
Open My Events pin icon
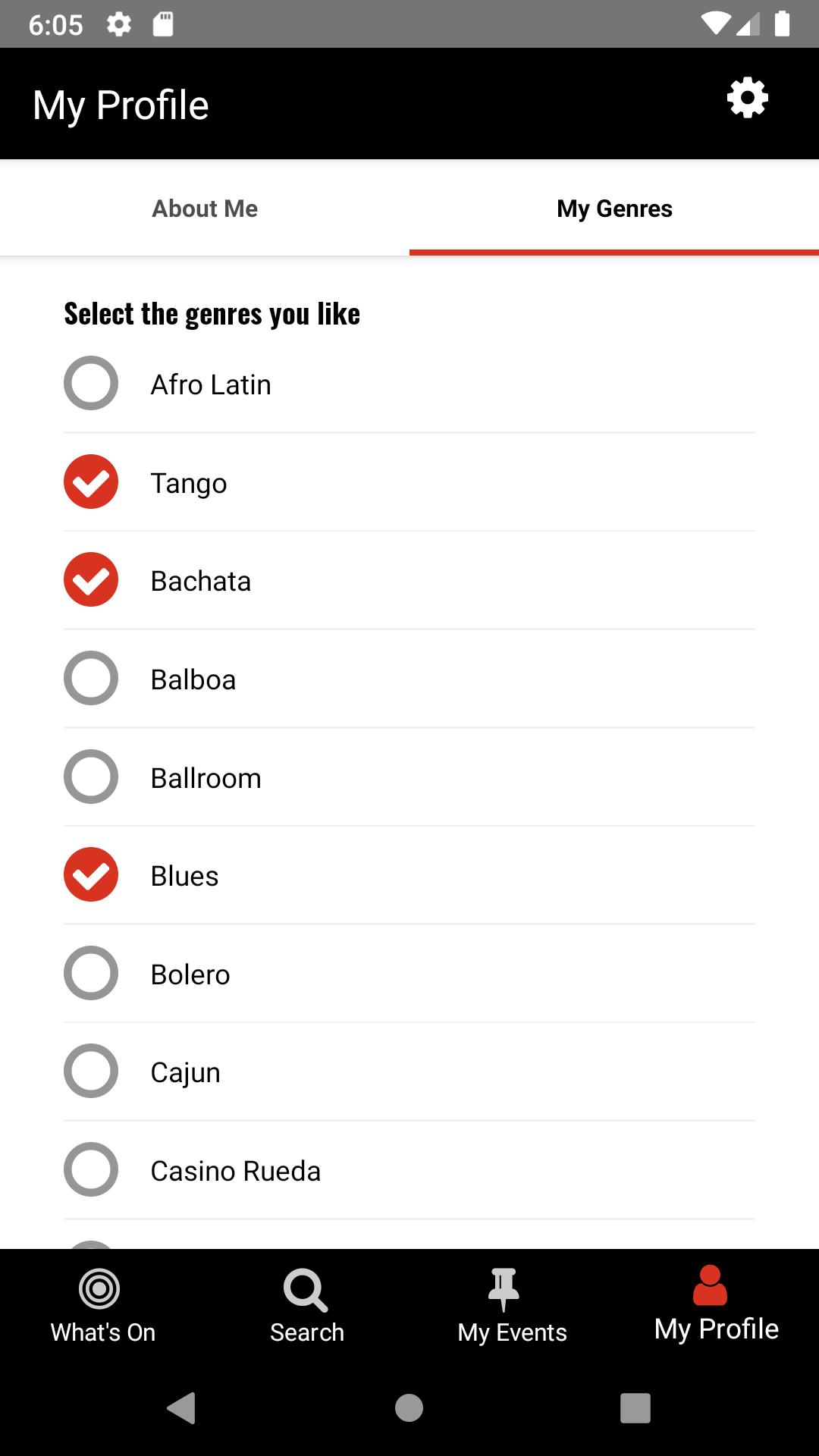click(504, 1289)
